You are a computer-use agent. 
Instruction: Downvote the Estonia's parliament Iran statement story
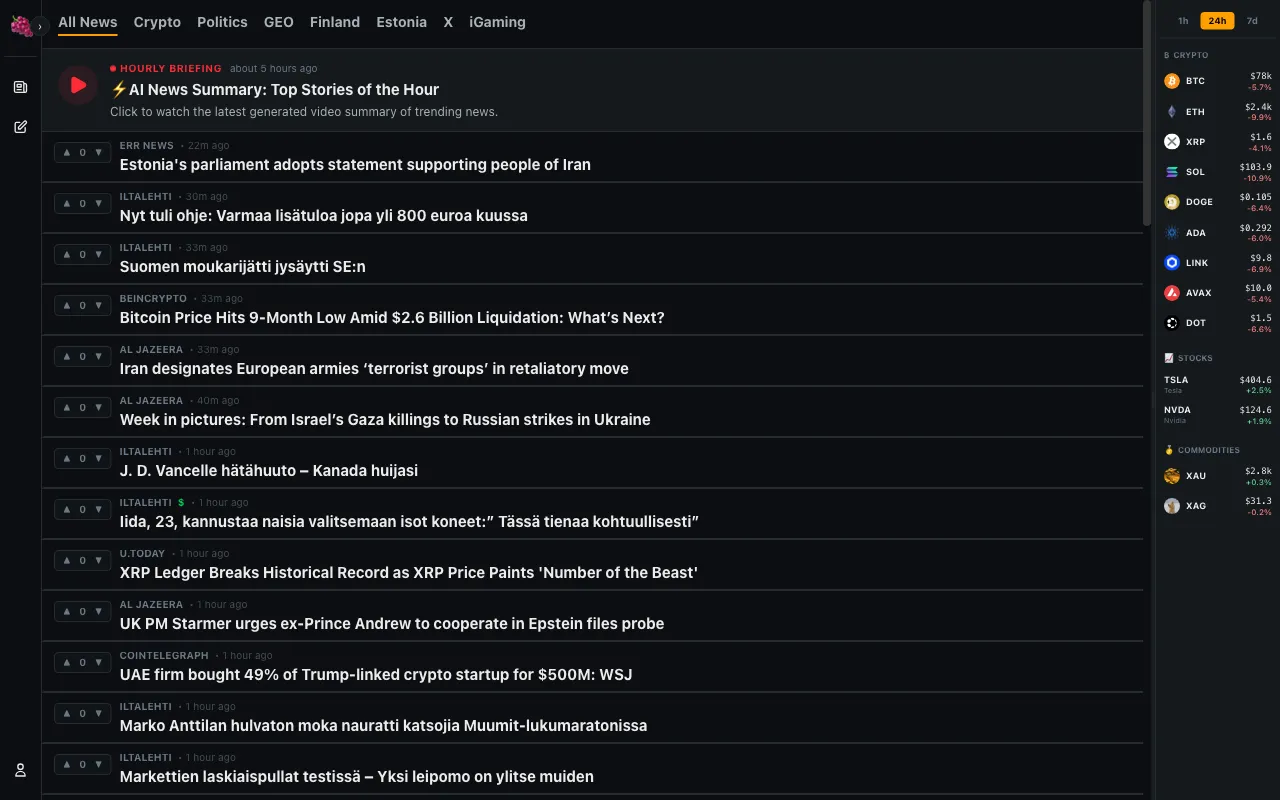(98, 153)
